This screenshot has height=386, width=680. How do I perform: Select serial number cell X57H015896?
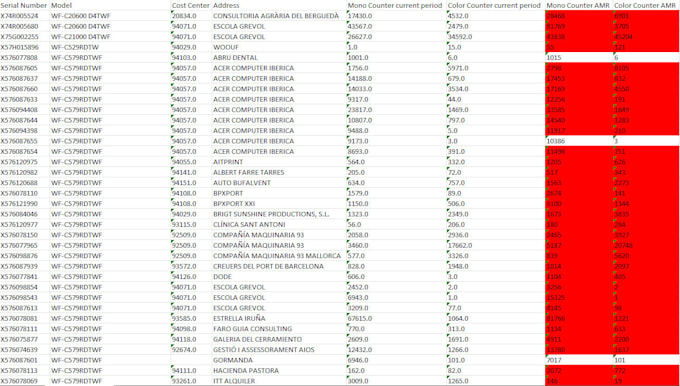[19, 47]
